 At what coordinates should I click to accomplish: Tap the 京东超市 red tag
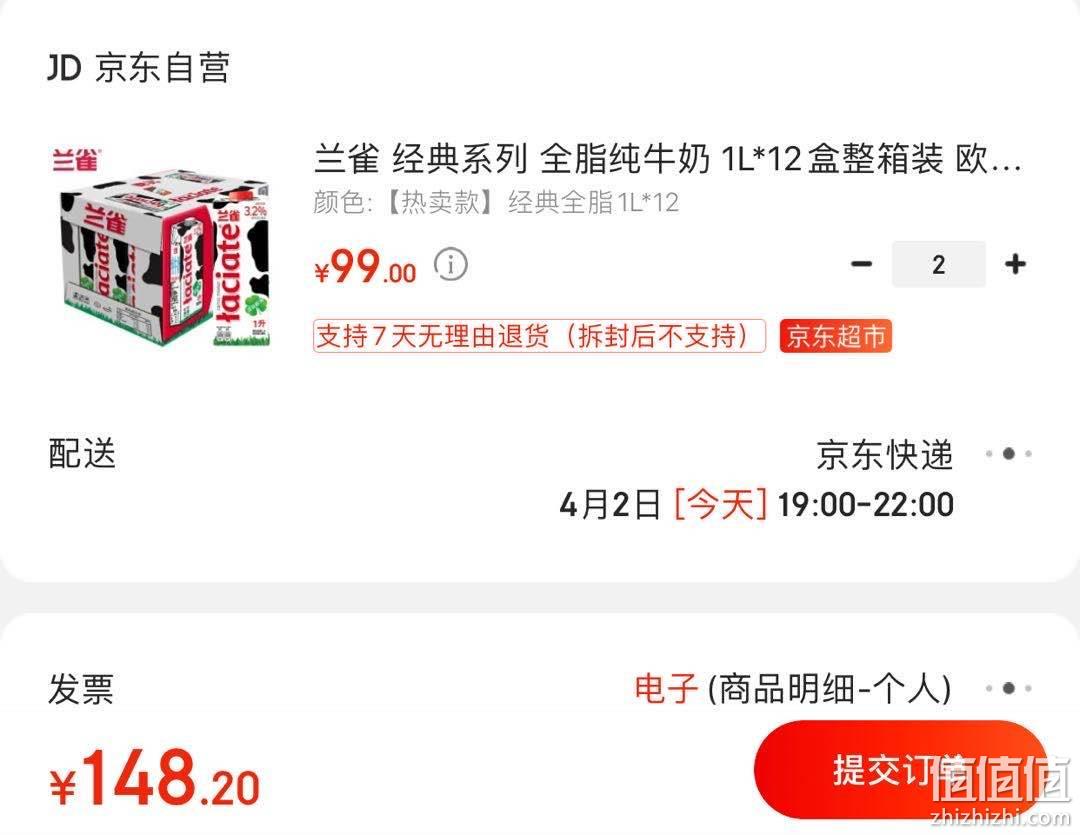835,336
